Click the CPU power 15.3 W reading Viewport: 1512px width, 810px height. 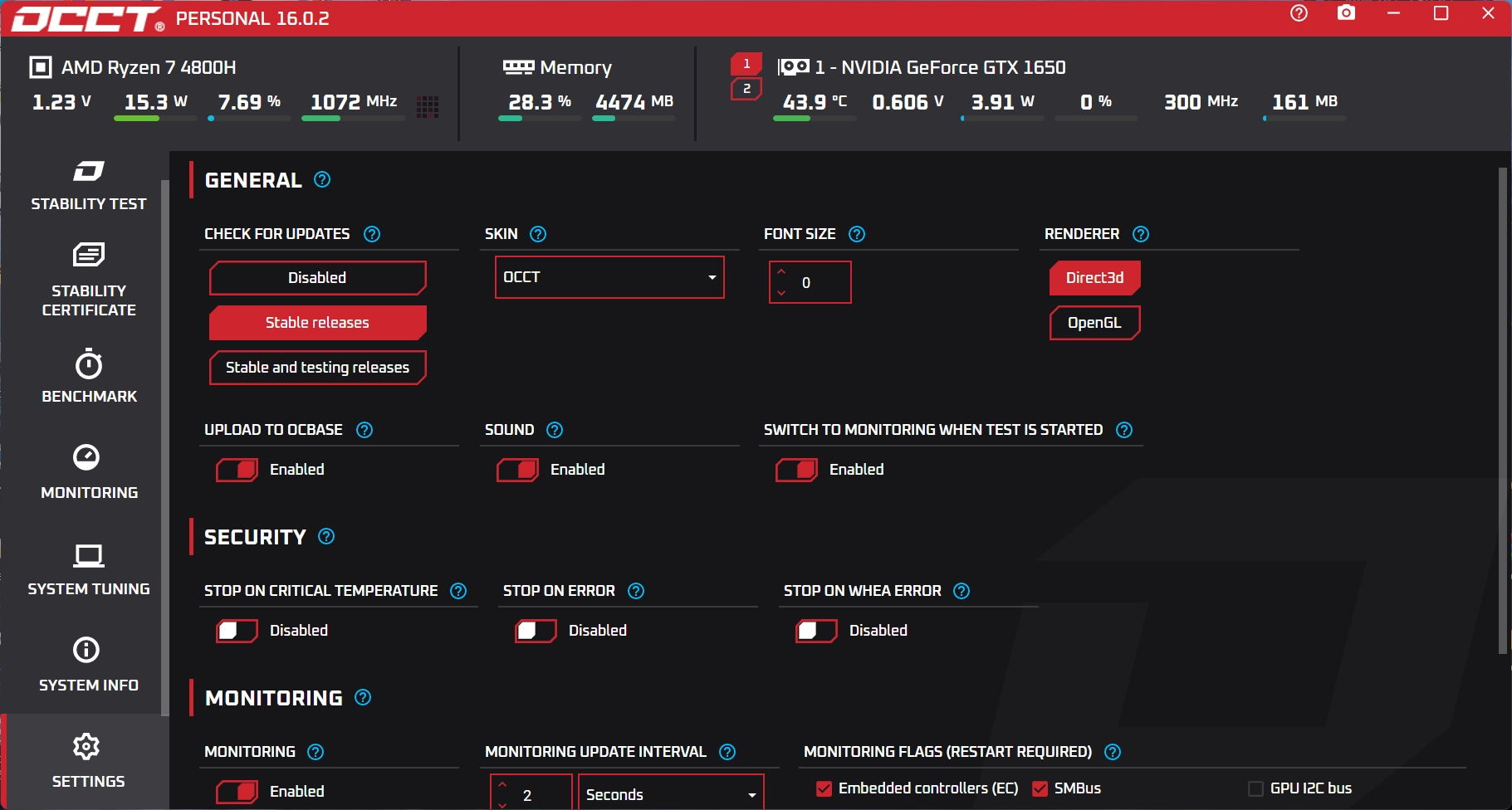click(155, 102)
